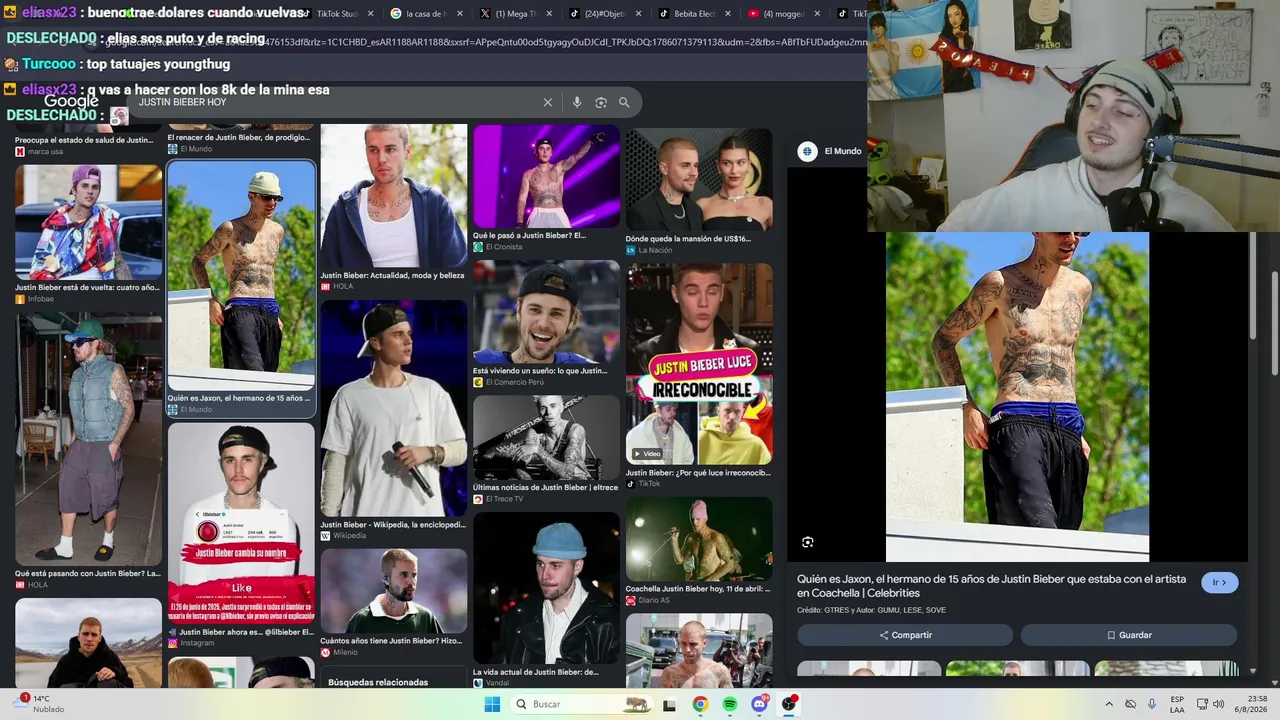1280x720 pixels.
Task: Open the Justin Bieber Wikipedia image result
Action: [x=393, y=408]
